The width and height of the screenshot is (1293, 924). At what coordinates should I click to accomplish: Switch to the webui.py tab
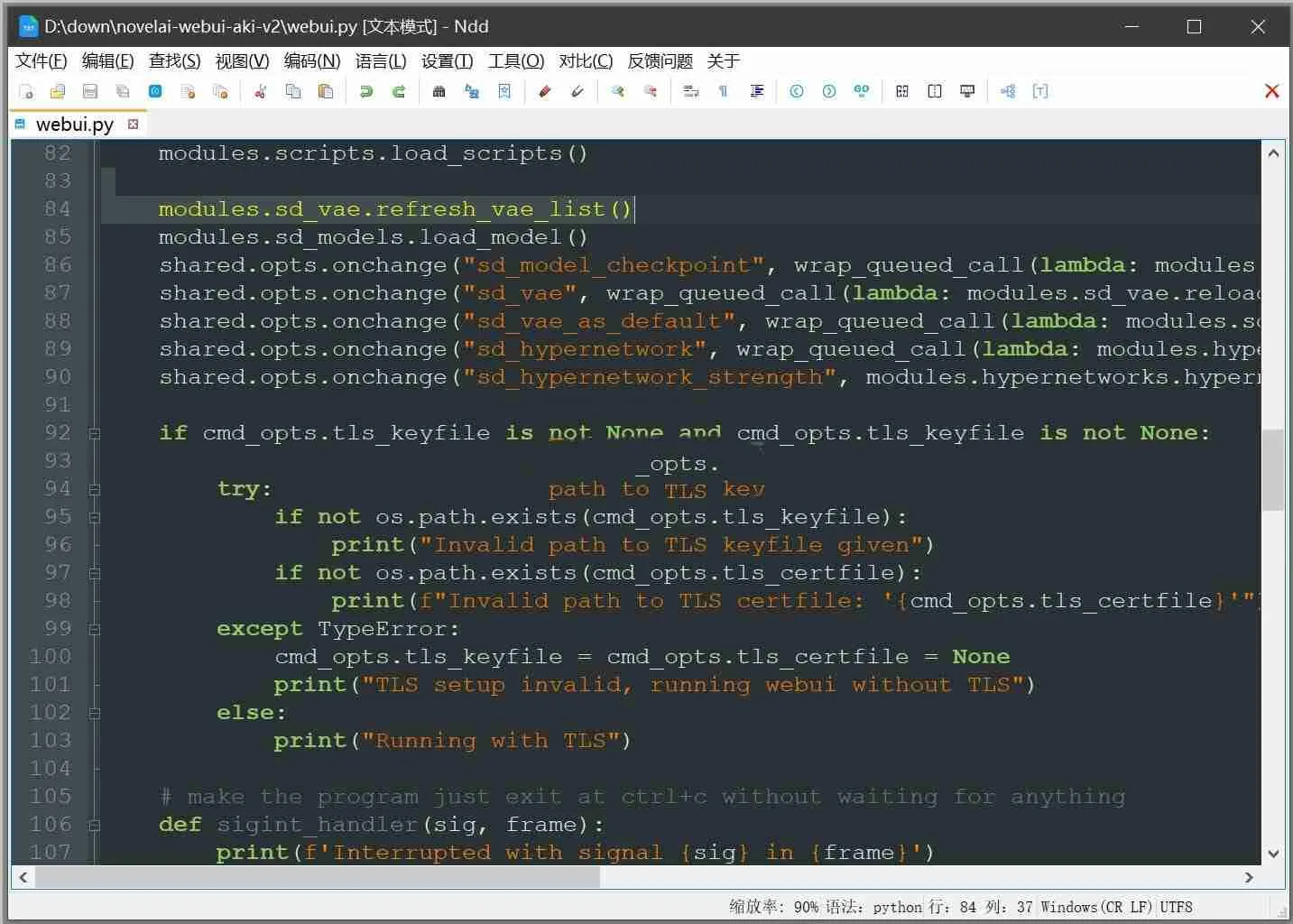(74, 124)
